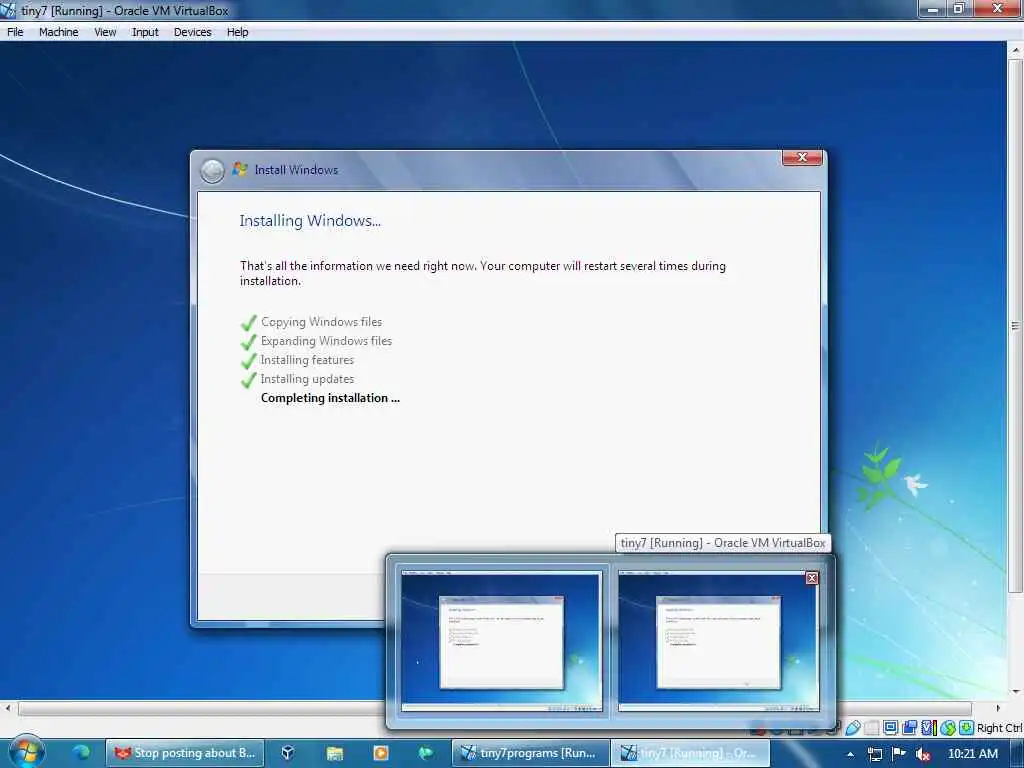
Task: Click the VirtualBox cube taskbar icon
Action: [287, 753]
